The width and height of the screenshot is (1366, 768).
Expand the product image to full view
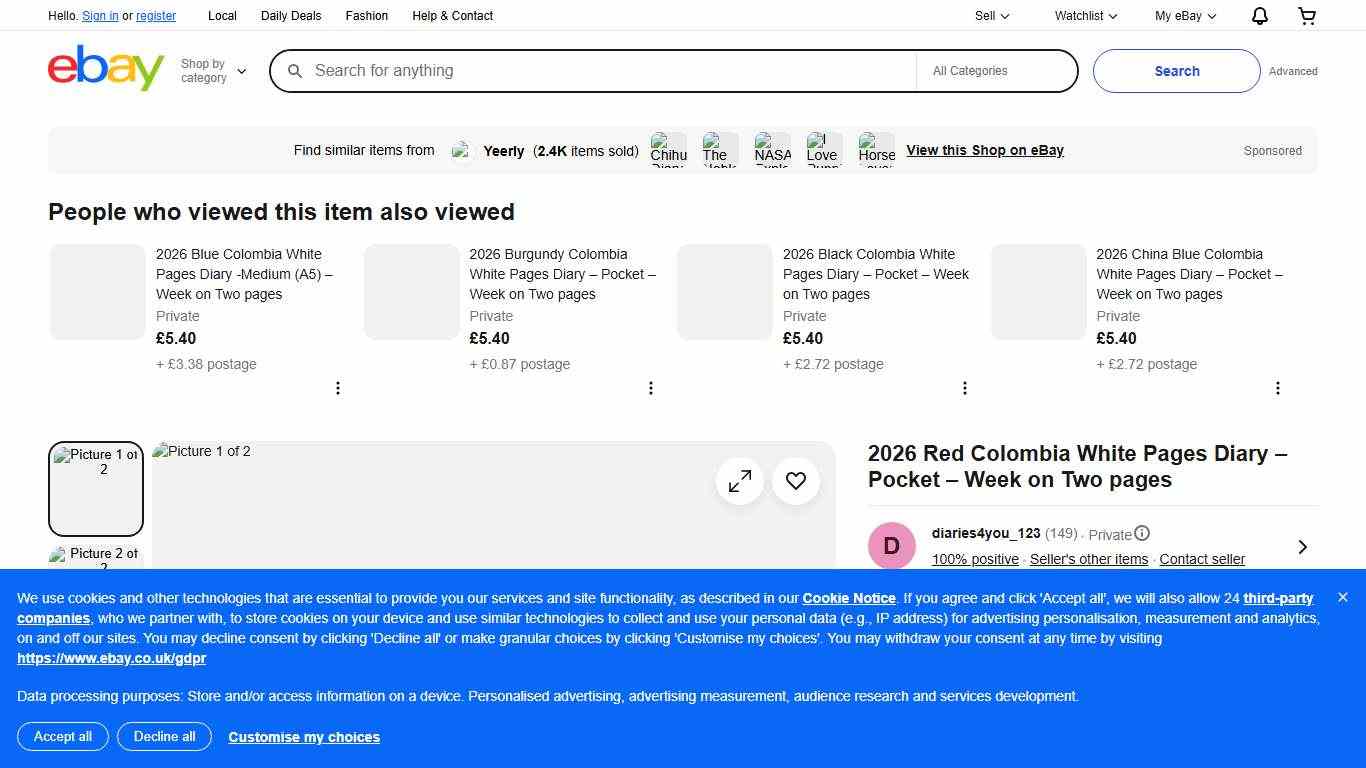(740, 482)
